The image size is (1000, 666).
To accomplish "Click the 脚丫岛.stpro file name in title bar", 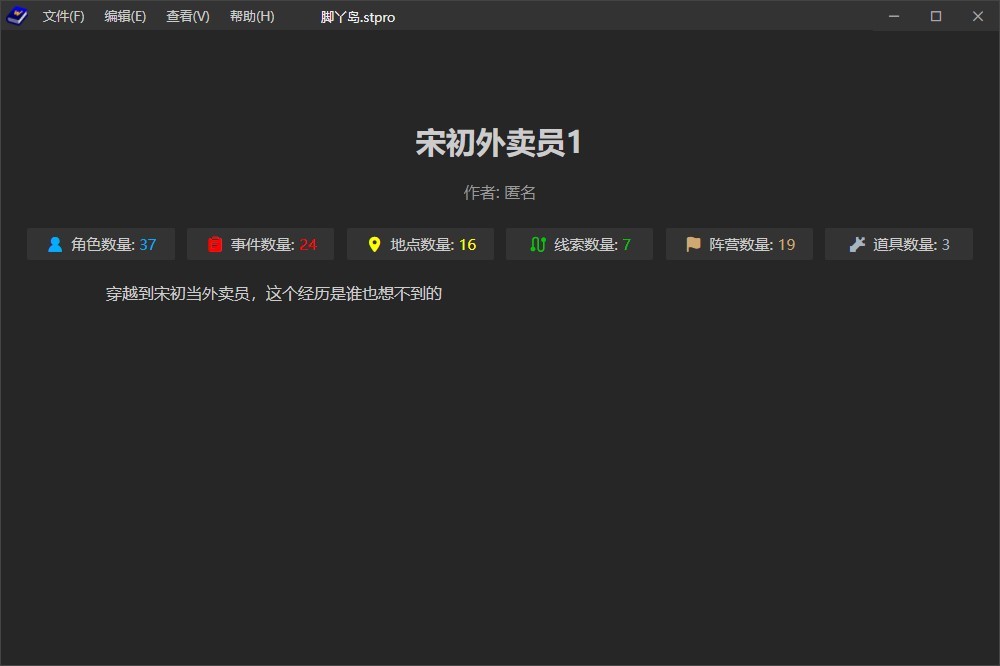I will click(358, 17).
